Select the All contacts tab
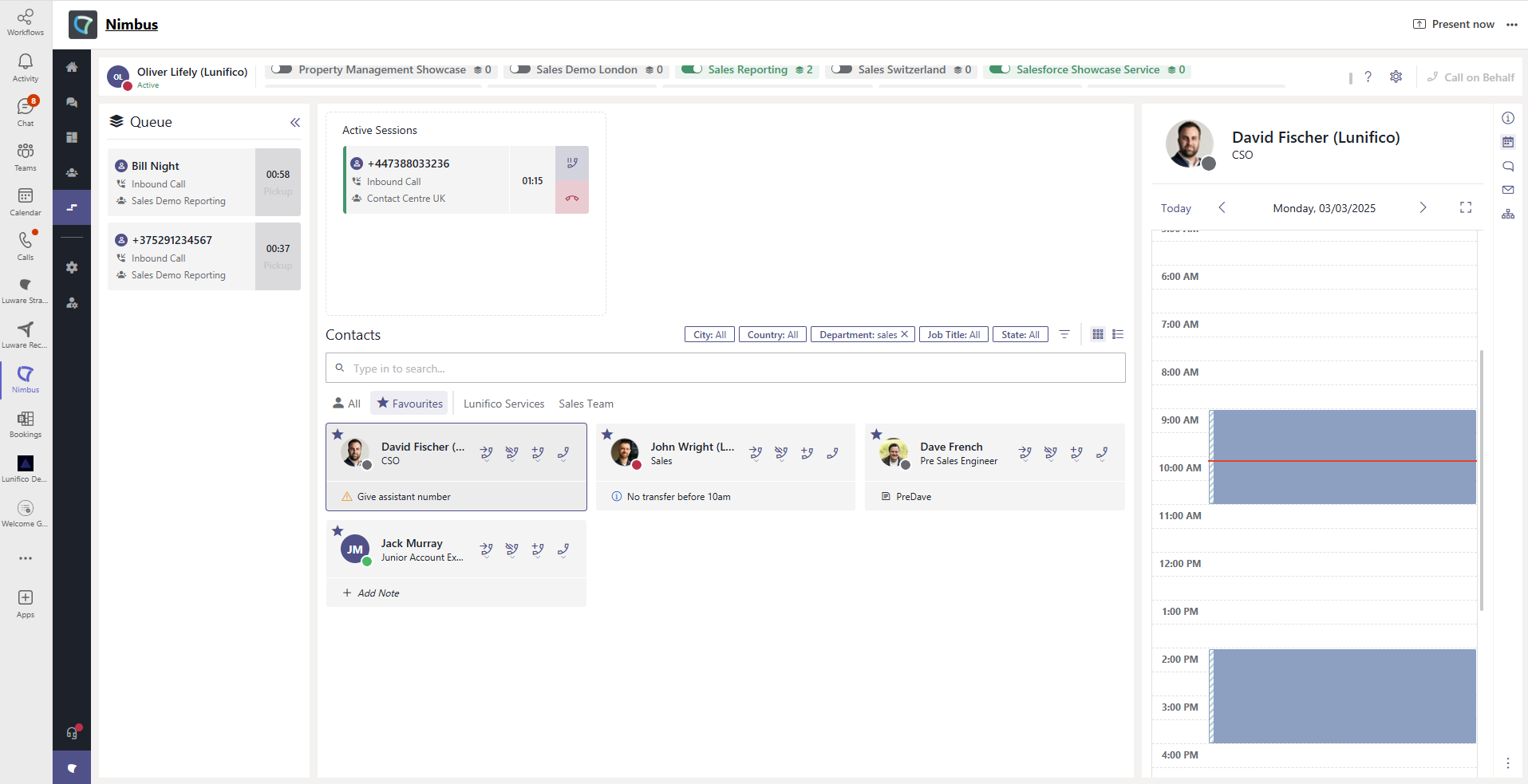 tap(346, 404)
